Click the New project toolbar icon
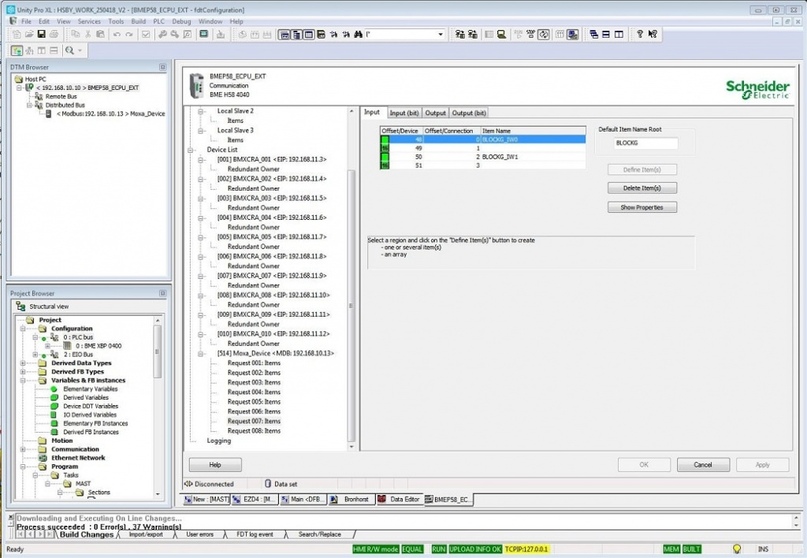 (x=16, y=34)
